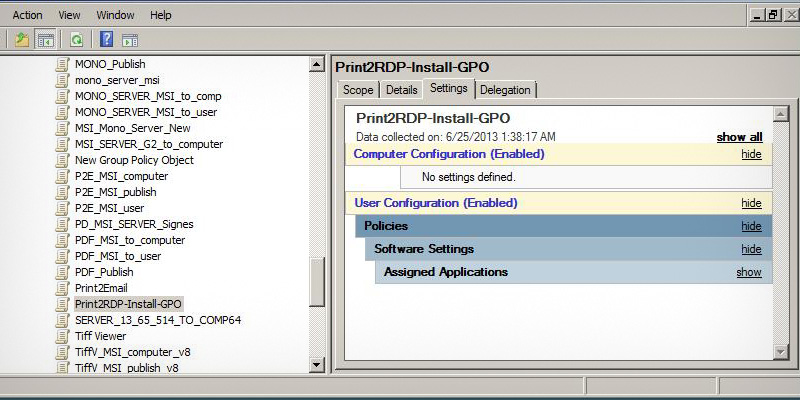Select the Print2Email GPO icon

pos(62,288)
